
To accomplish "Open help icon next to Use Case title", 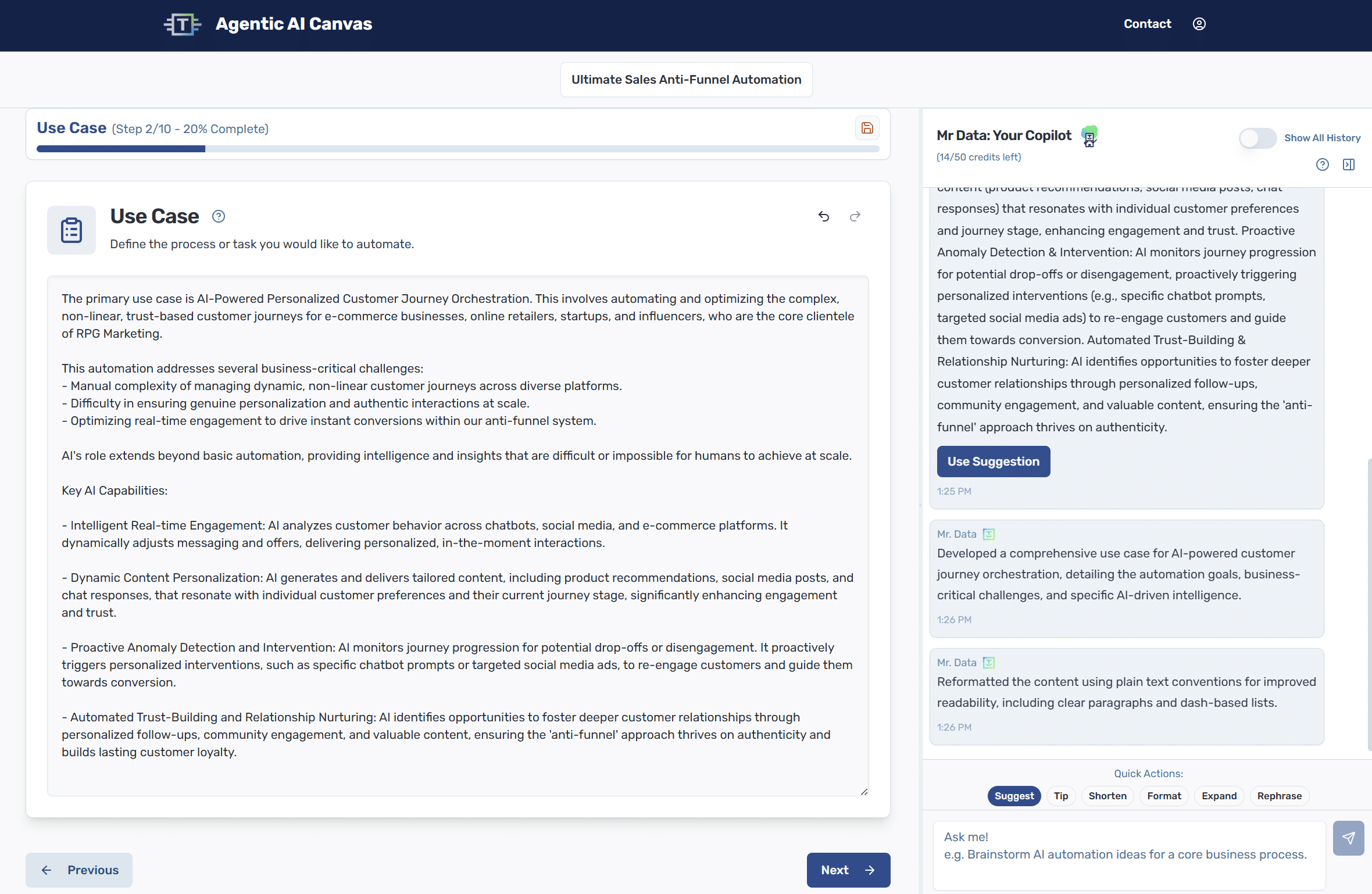I will pos(219,216).
